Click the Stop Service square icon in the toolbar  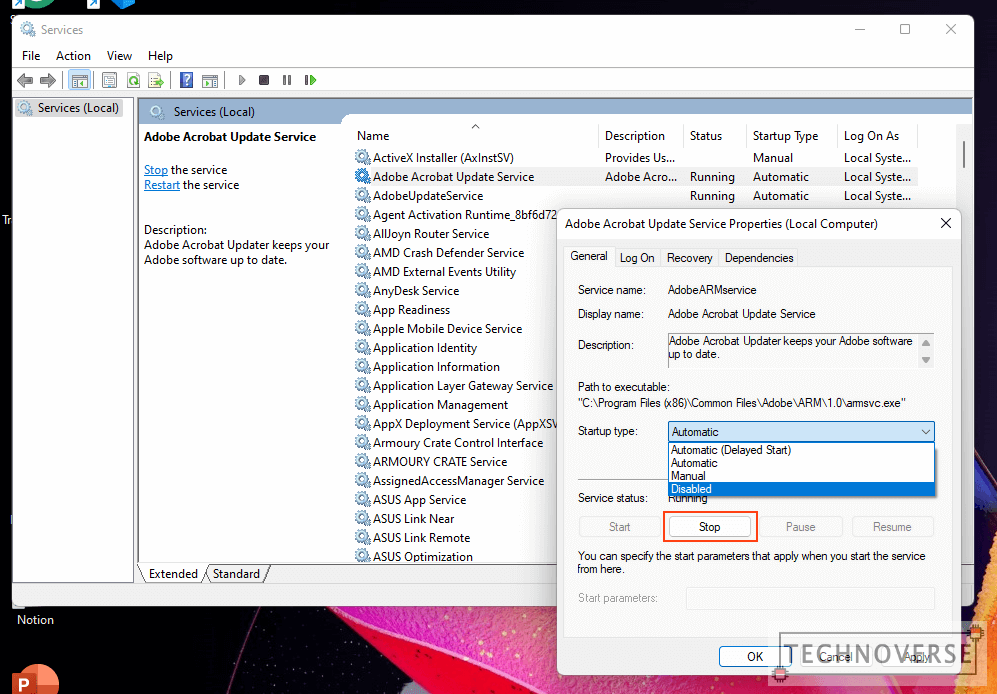point(264,80)
